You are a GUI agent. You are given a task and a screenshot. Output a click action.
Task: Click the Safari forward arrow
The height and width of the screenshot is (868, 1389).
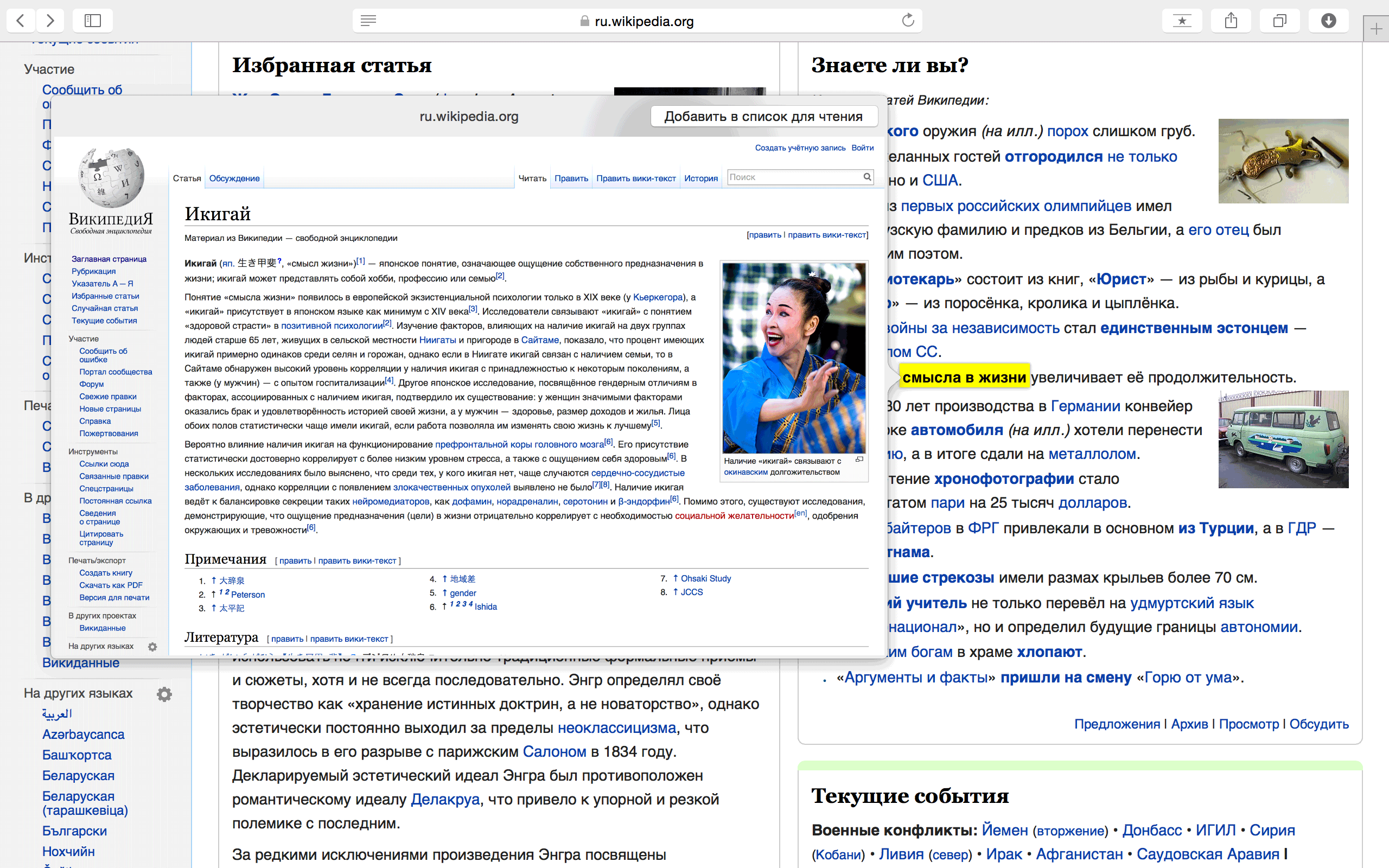pyautogui.click(x=50, y=21)
